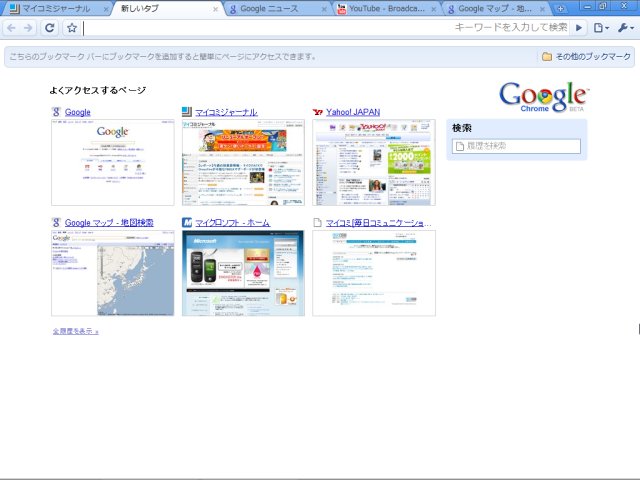Screen dimensions: 640x480
Task: Open the Google link
Action: [x=78, y=112]
